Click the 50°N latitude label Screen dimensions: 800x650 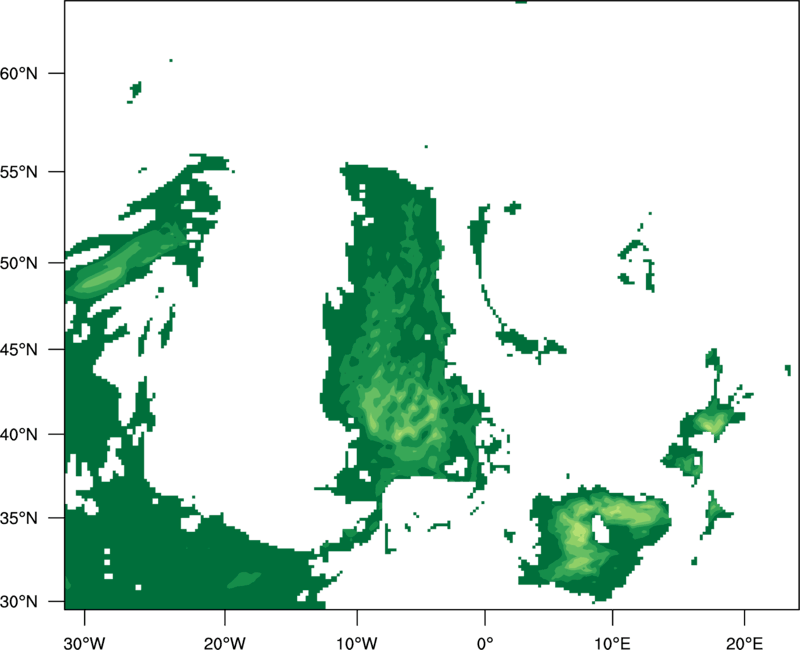[x=19, y=263]
